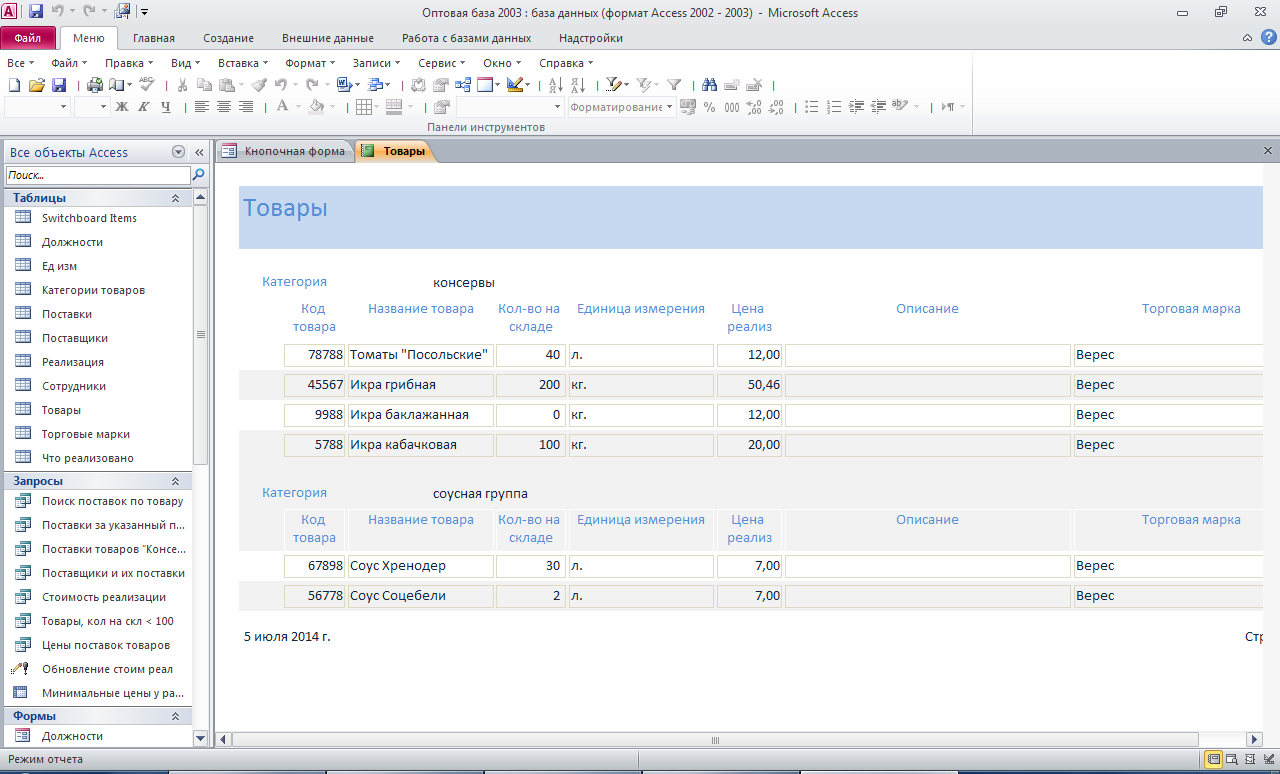Click the Format Painter brush icon
The width and height of the screenshot is (1280, 774).
pyautogui.click(x=259, y=86)
